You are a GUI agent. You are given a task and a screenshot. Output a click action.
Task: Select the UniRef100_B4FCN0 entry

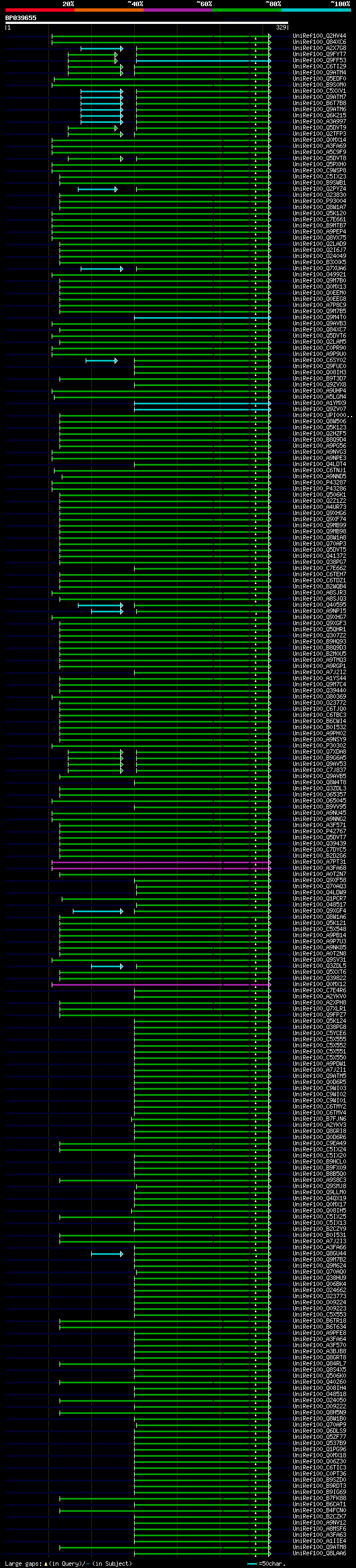click(x=319, y=1511)
